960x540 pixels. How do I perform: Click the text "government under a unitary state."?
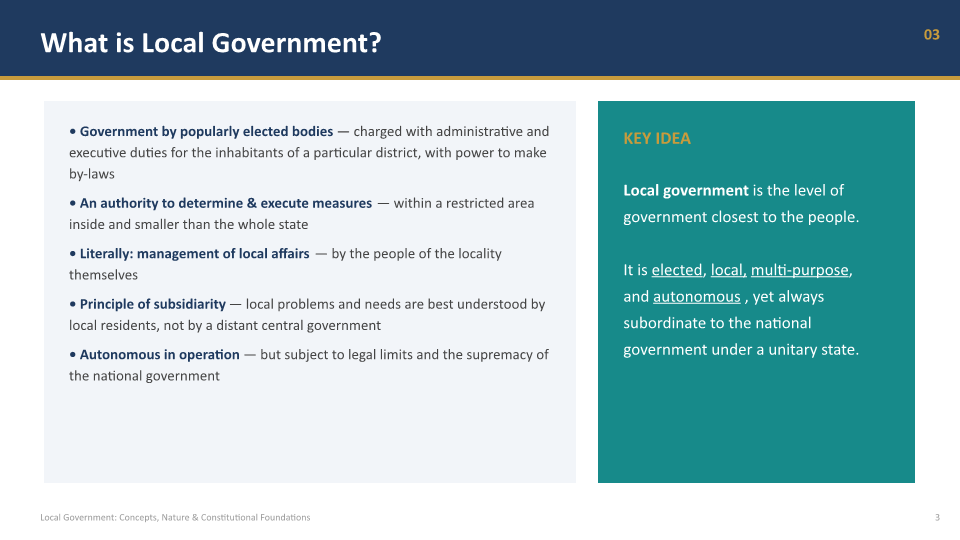741,350
